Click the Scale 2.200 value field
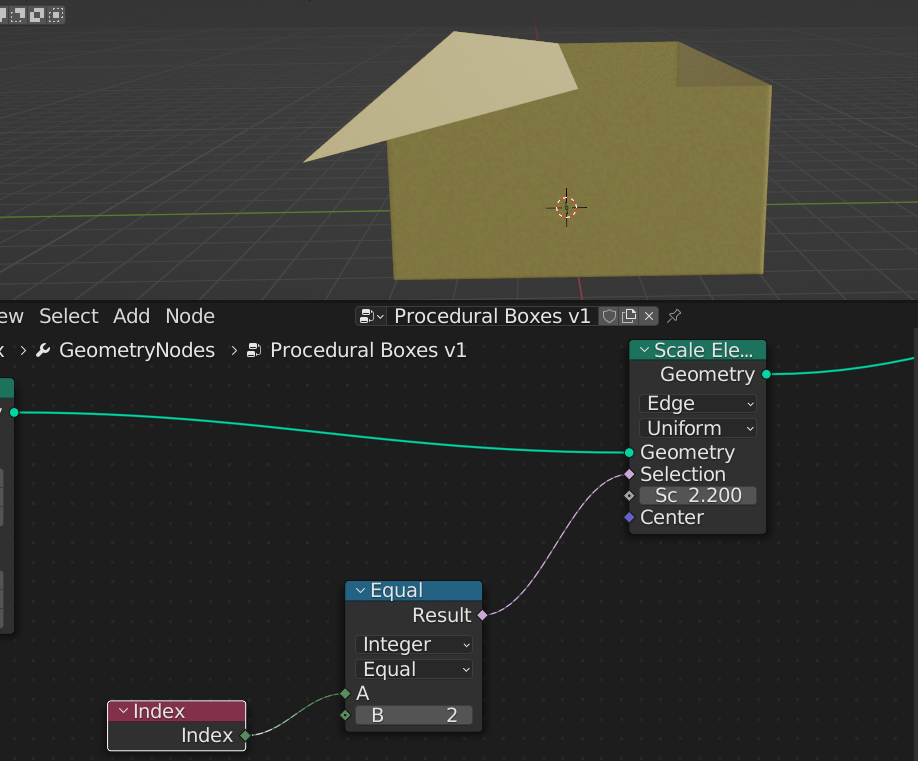Screen dimensions: 918x761 point(698,496)
